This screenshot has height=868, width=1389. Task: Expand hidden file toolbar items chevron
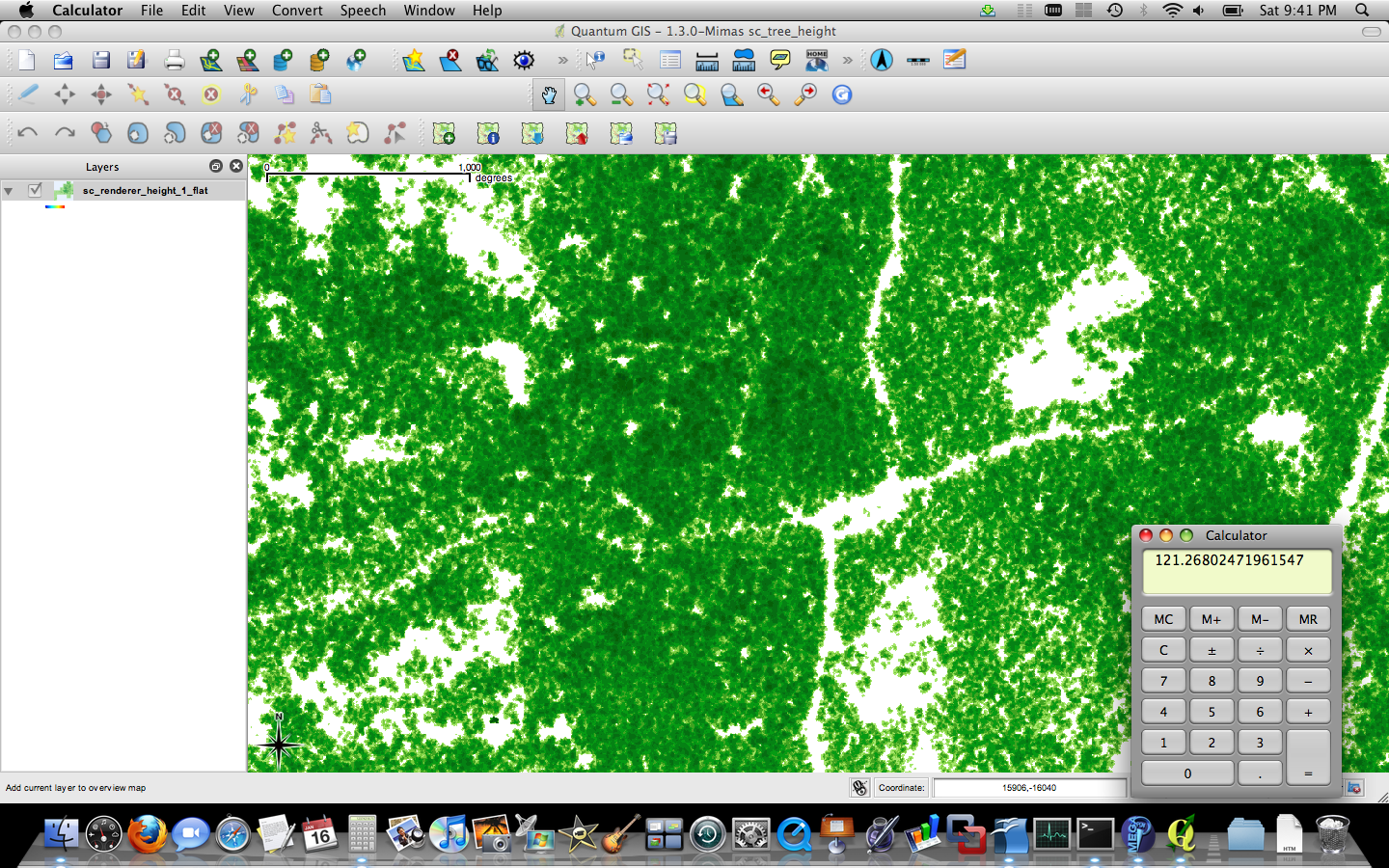click(x=562, y=60)
